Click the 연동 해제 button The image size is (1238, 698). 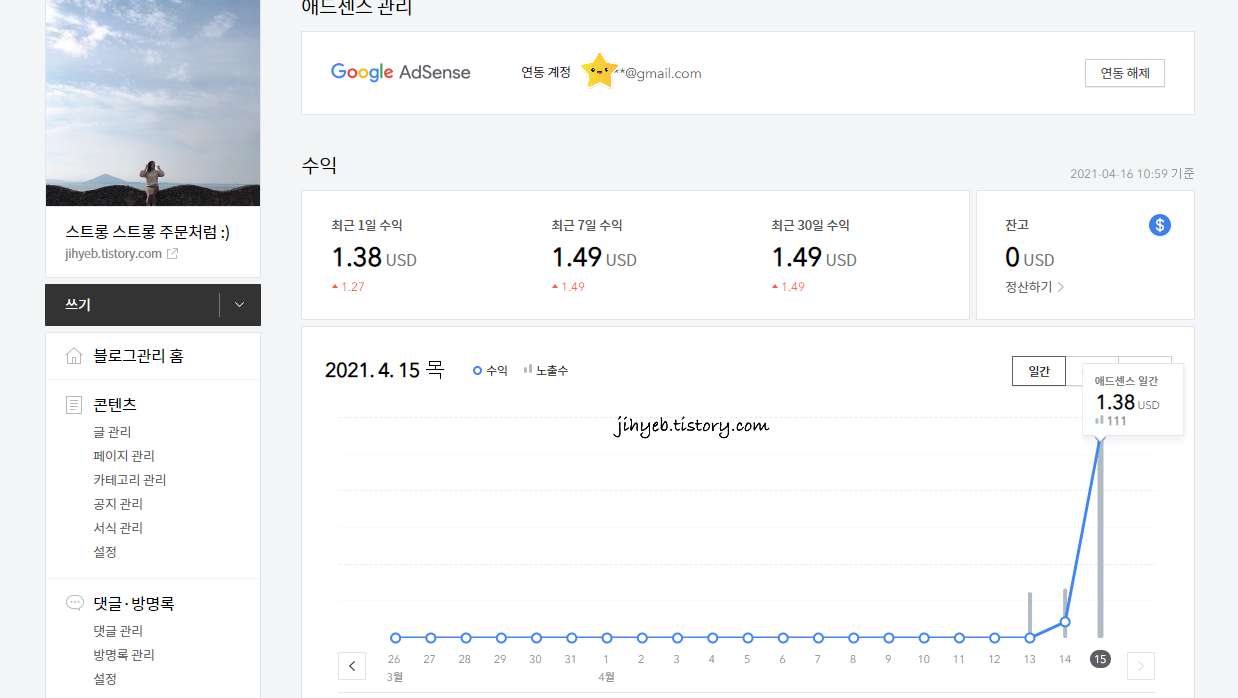1125,73
